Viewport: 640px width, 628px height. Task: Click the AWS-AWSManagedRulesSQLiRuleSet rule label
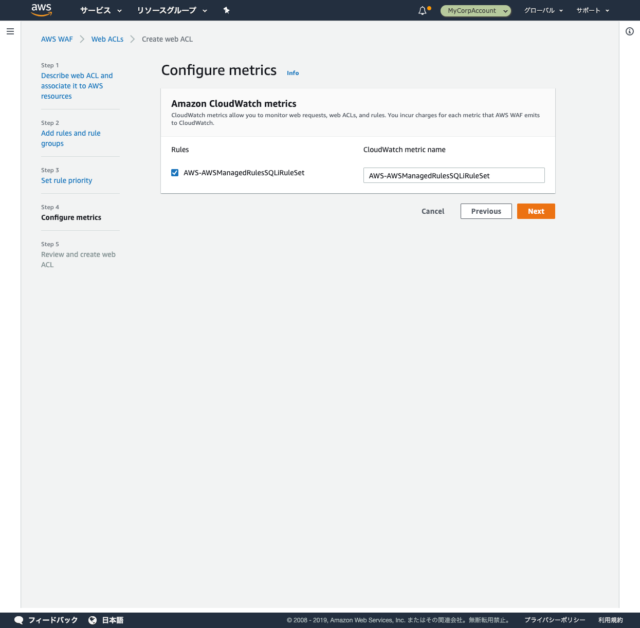(244, 173)
